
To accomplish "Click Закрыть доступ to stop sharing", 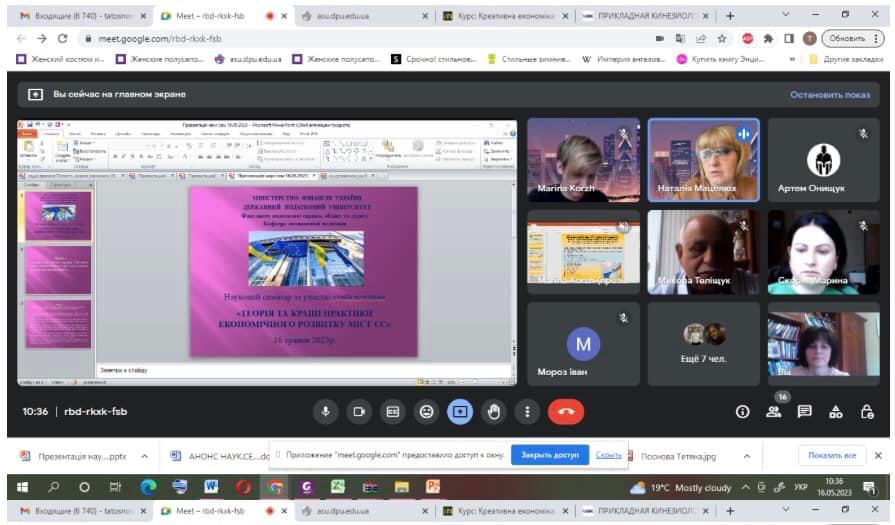I will point(550,455).
